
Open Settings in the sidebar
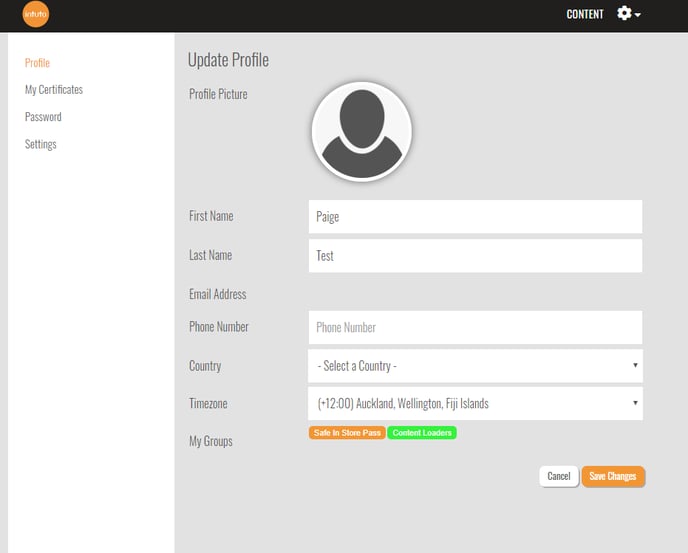[40, 144]
